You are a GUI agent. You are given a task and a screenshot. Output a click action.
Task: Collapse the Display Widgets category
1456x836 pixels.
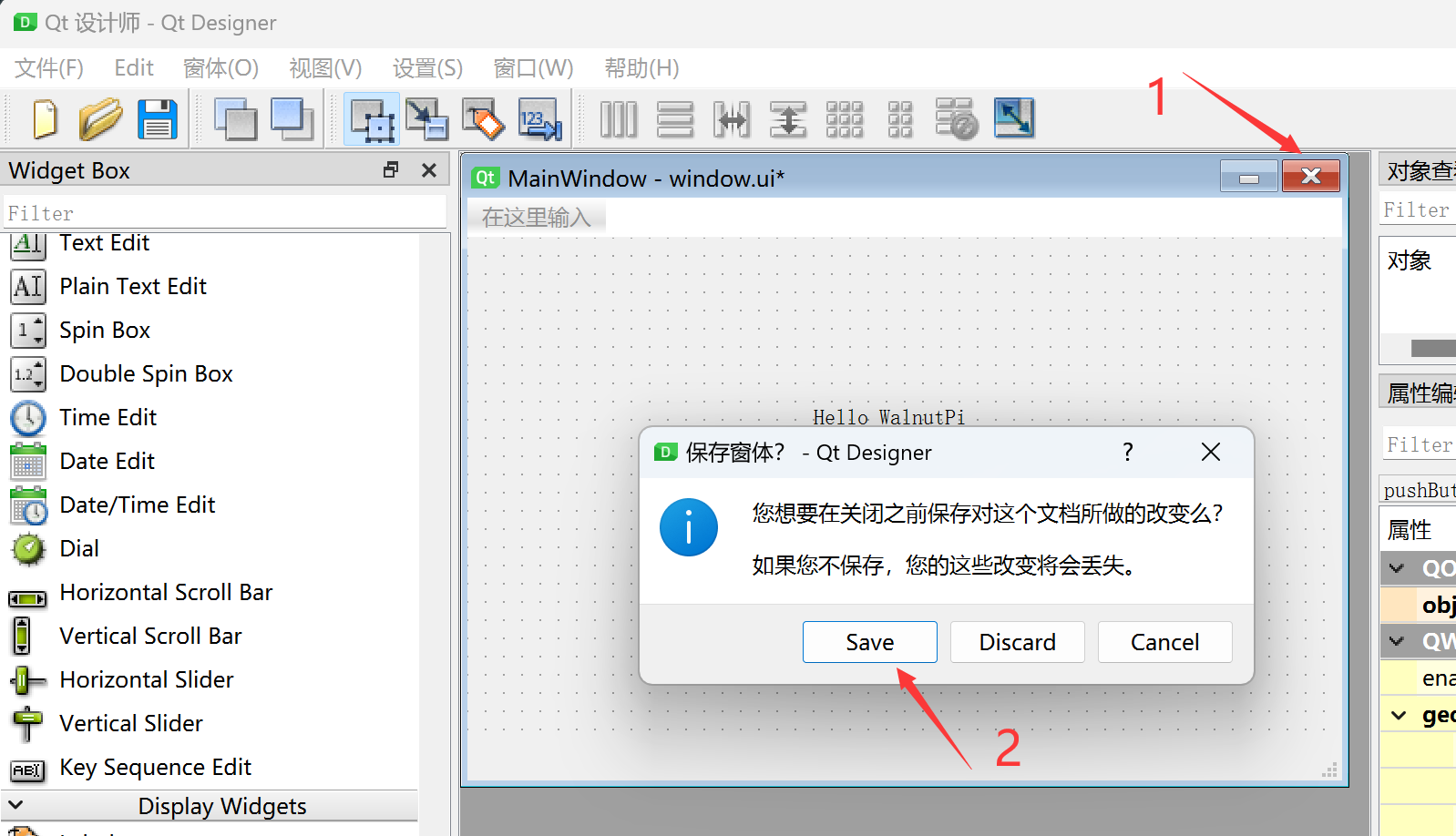click(15, 806)
